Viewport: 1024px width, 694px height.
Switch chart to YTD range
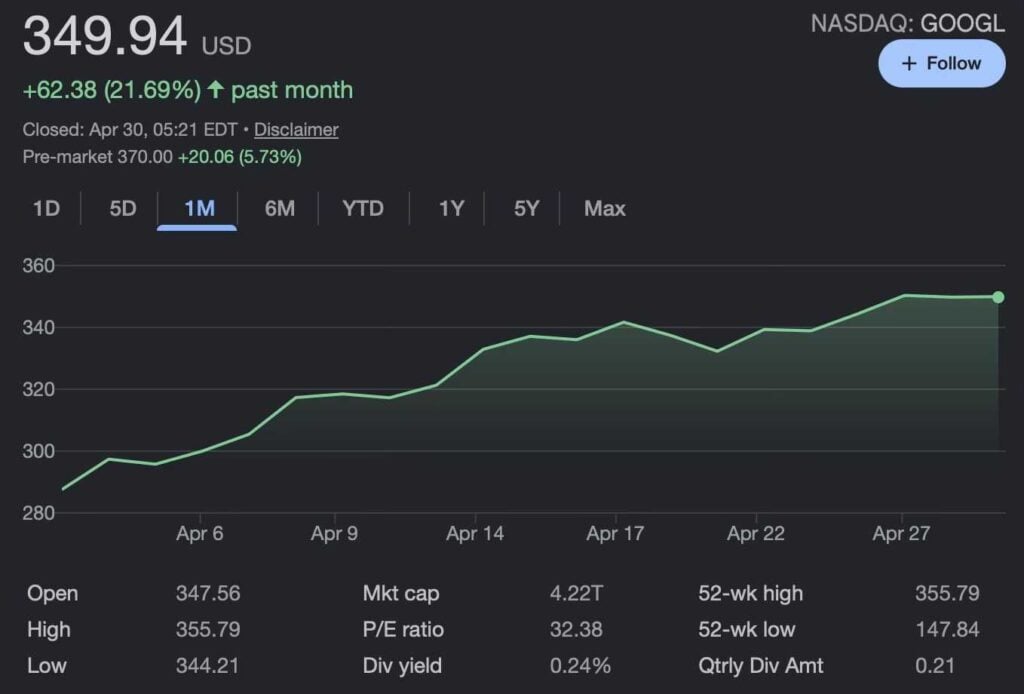[362, 209]
